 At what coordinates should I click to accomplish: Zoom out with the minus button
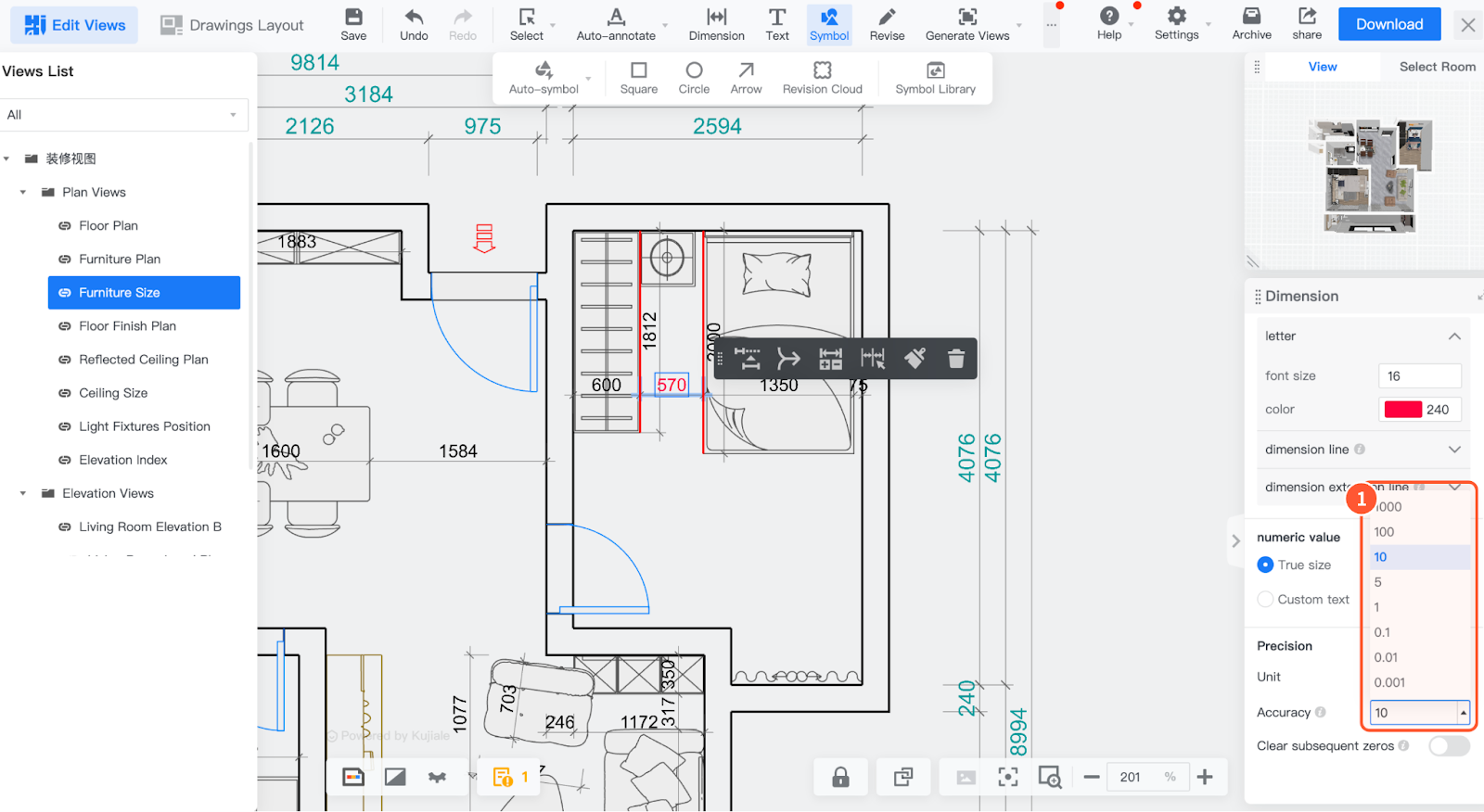click(1092, 777)
